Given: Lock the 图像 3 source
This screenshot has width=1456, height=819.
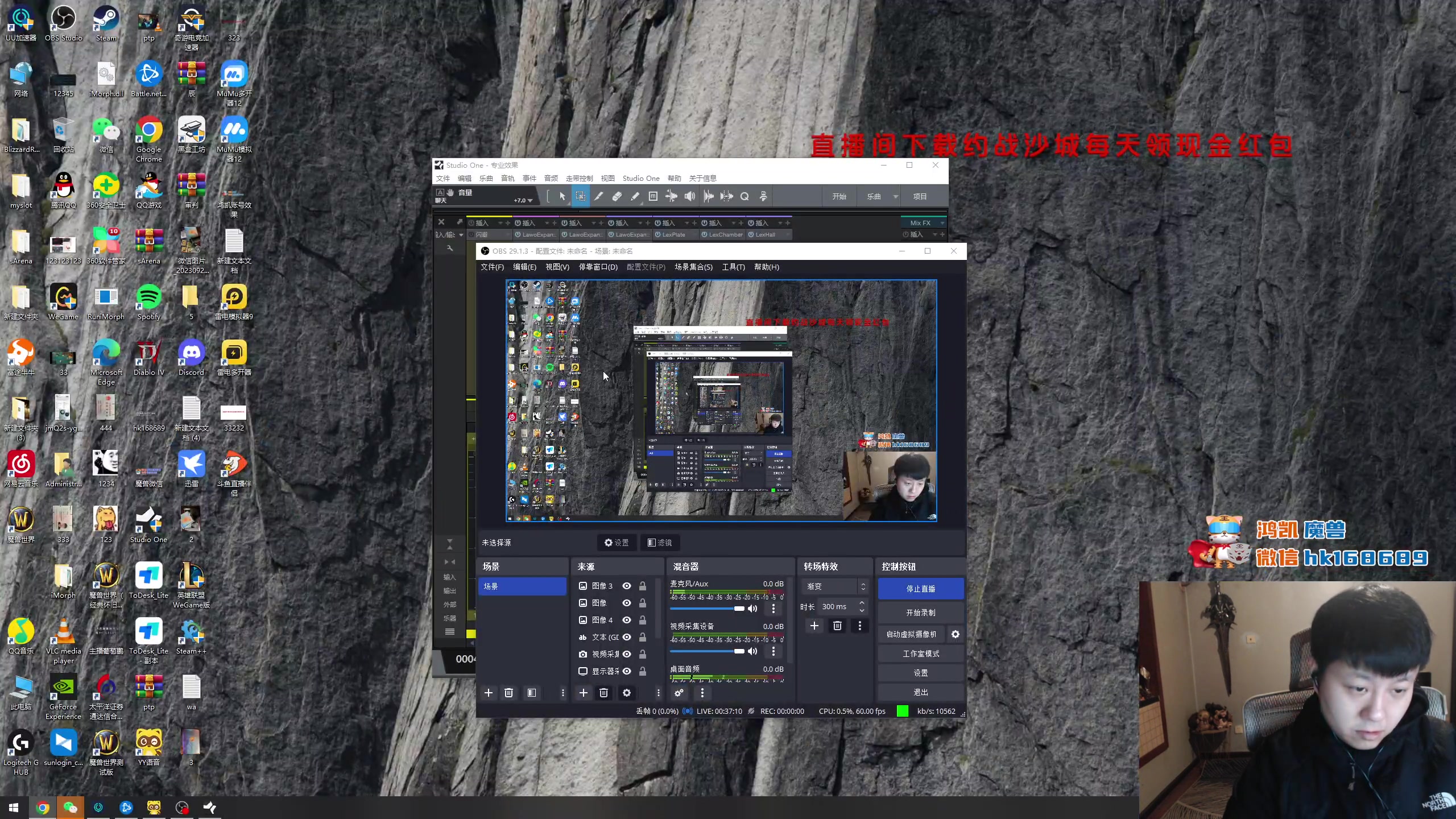Looking at the screenshot, I should [x=643, y=586].
